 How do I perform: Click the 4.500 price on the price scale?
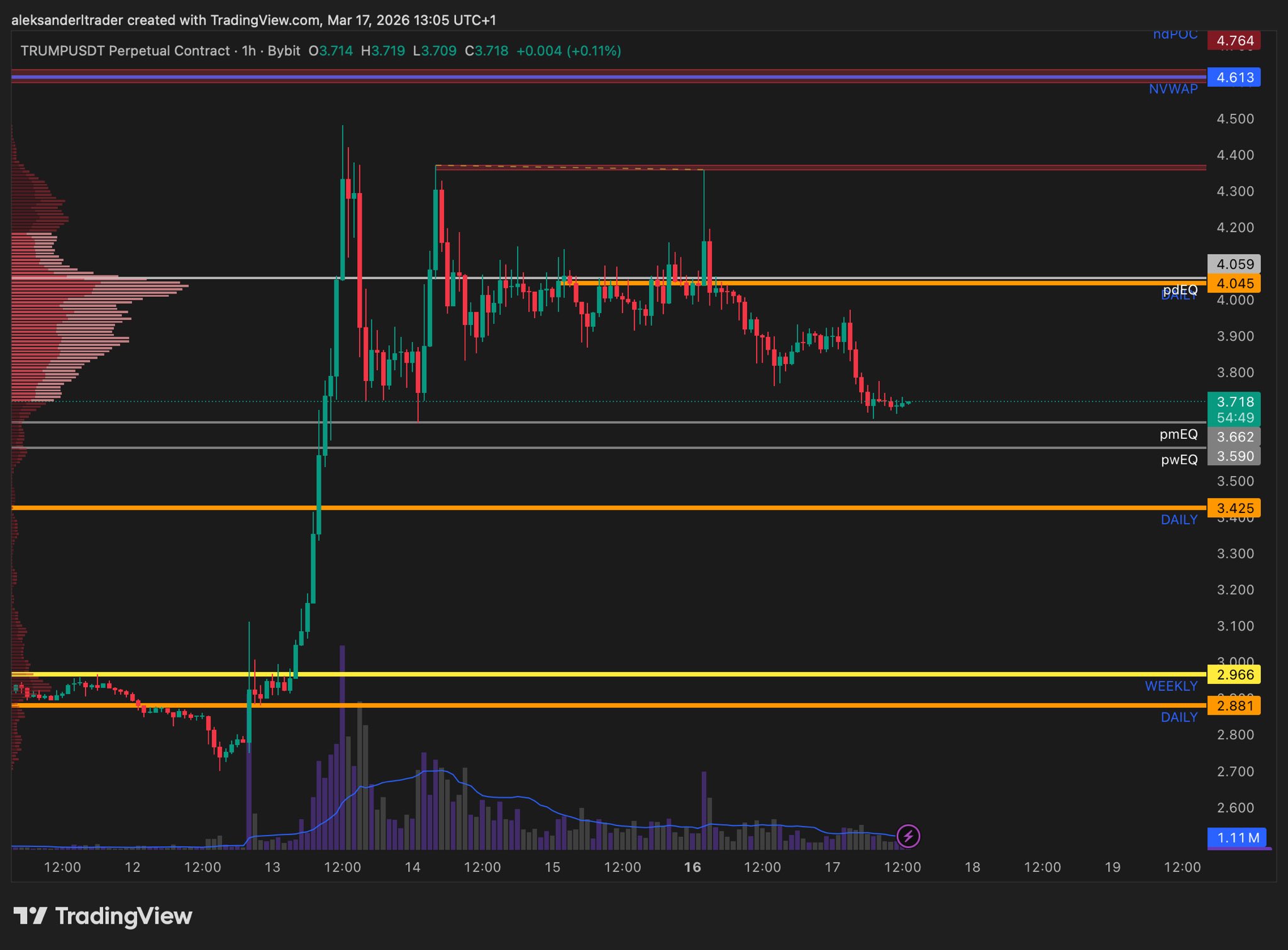1235,119
